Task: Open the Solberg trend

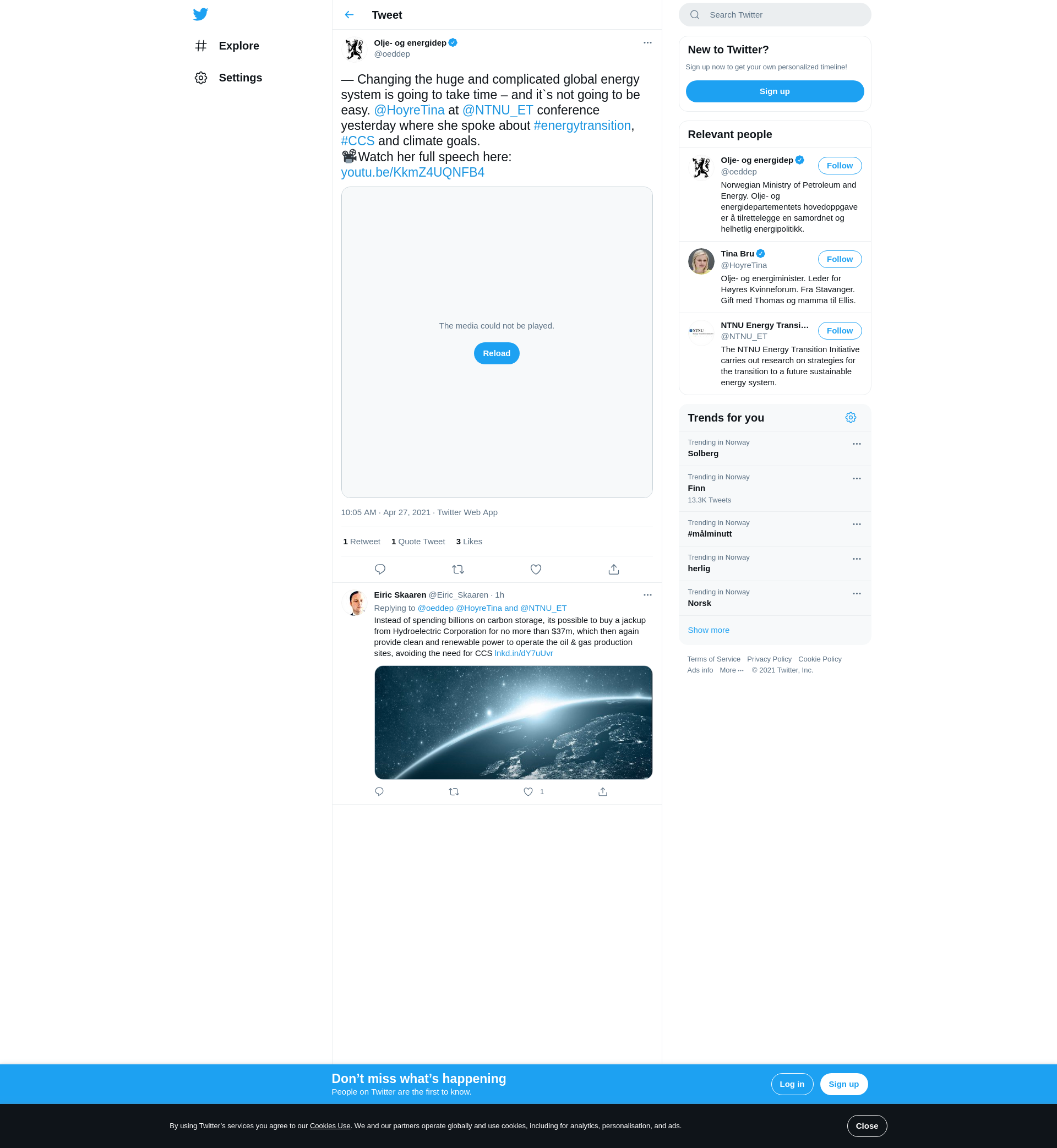Action: [x=775, y=449]
